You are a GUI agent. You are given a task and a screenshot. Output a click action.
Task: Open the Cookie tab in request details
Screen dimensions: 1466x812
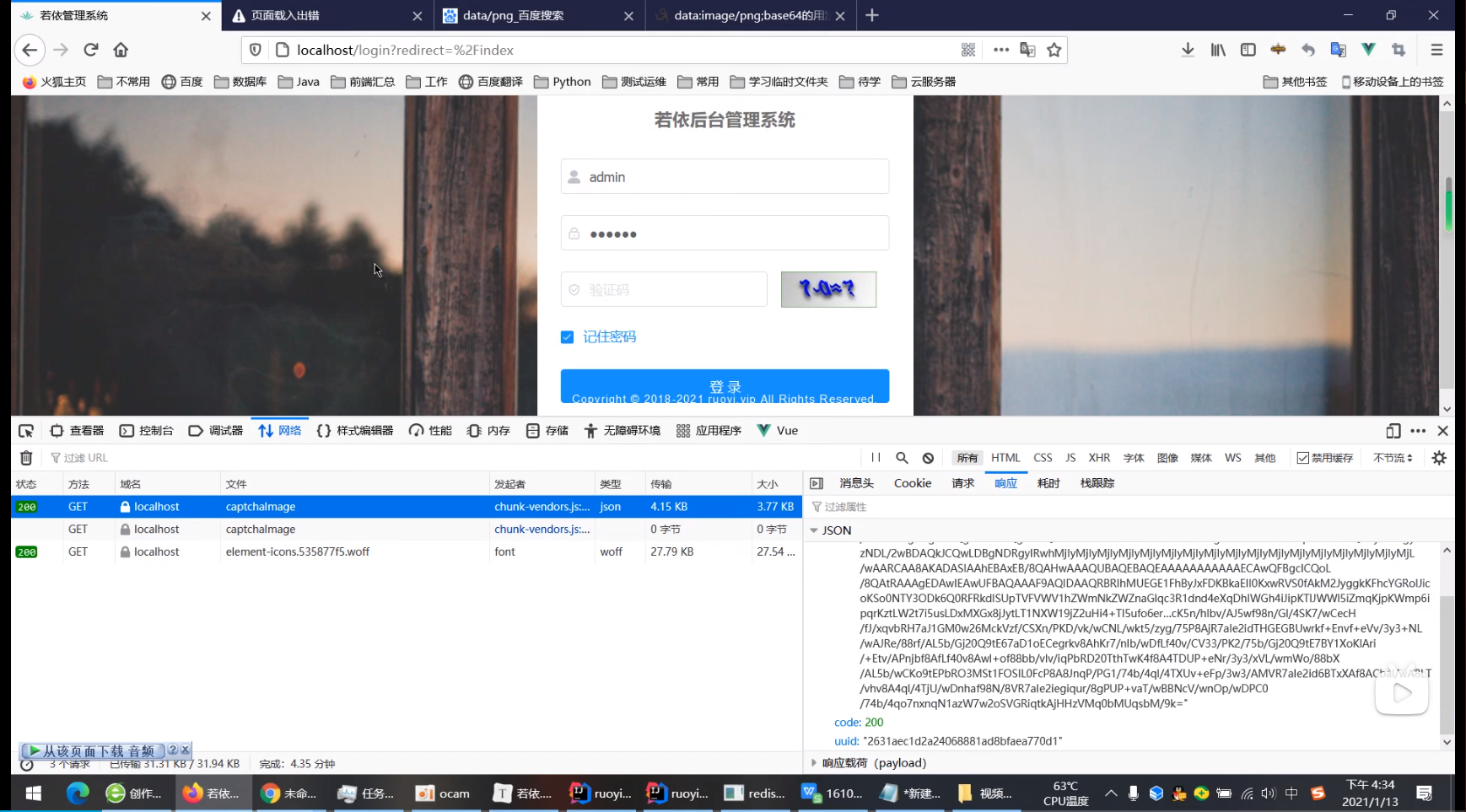click(913, 483)
